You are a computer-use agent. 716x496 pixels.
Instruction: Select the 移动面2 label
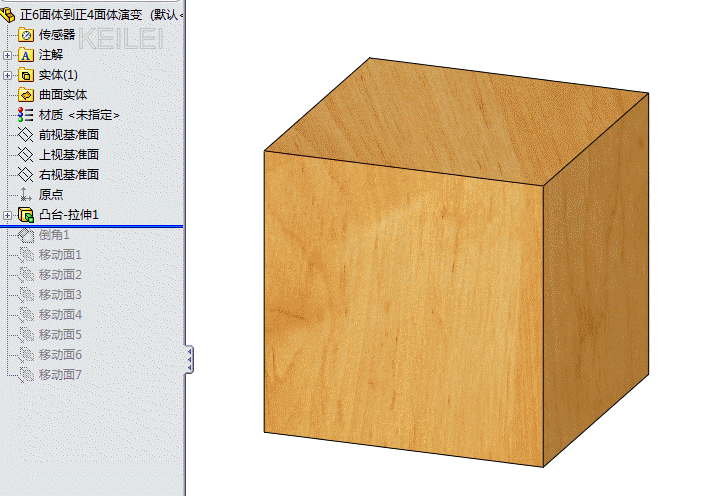pyautogui.click(x=60, y=275)
